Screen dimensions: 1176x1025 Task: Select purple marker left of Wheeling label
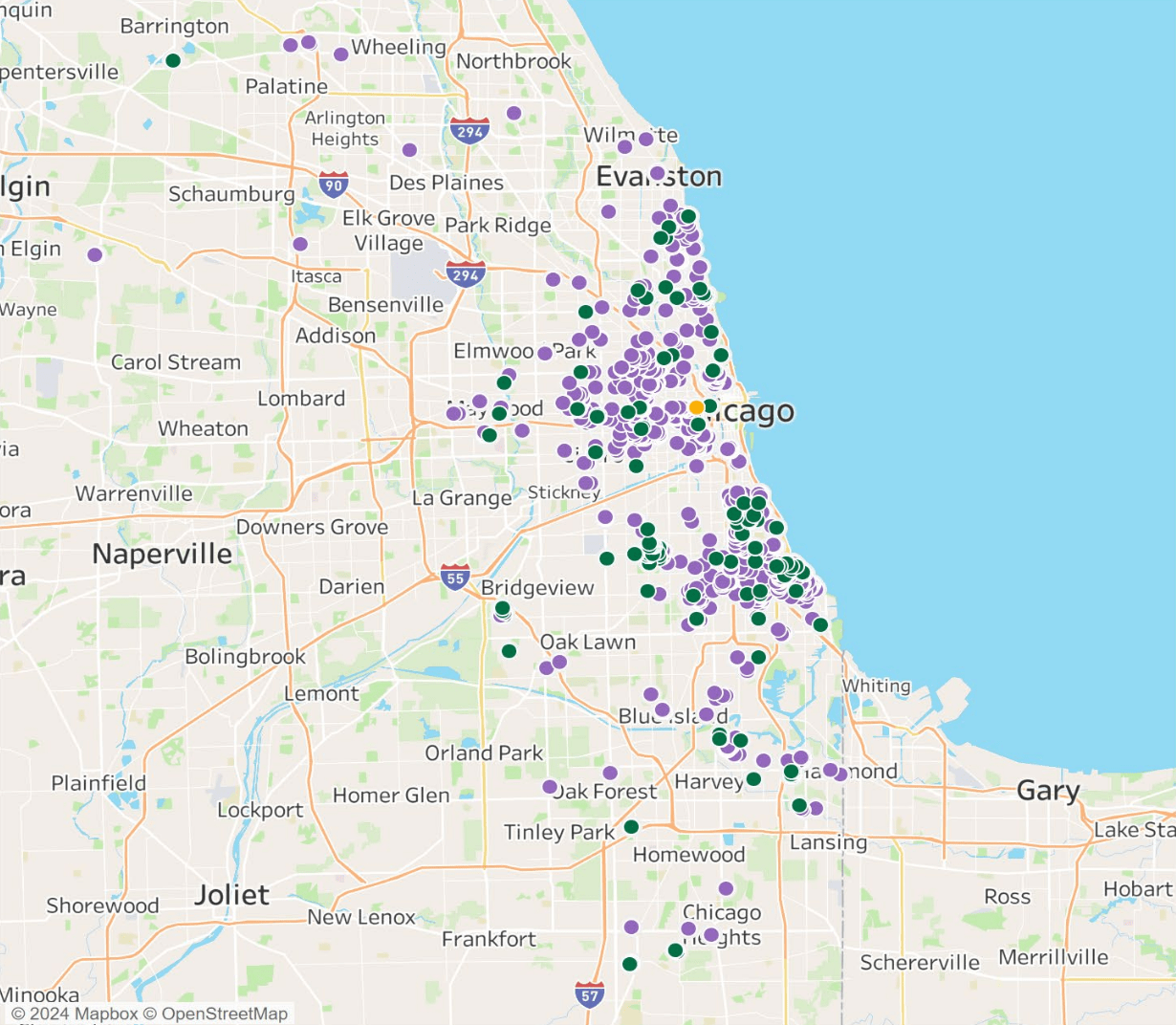340,55
